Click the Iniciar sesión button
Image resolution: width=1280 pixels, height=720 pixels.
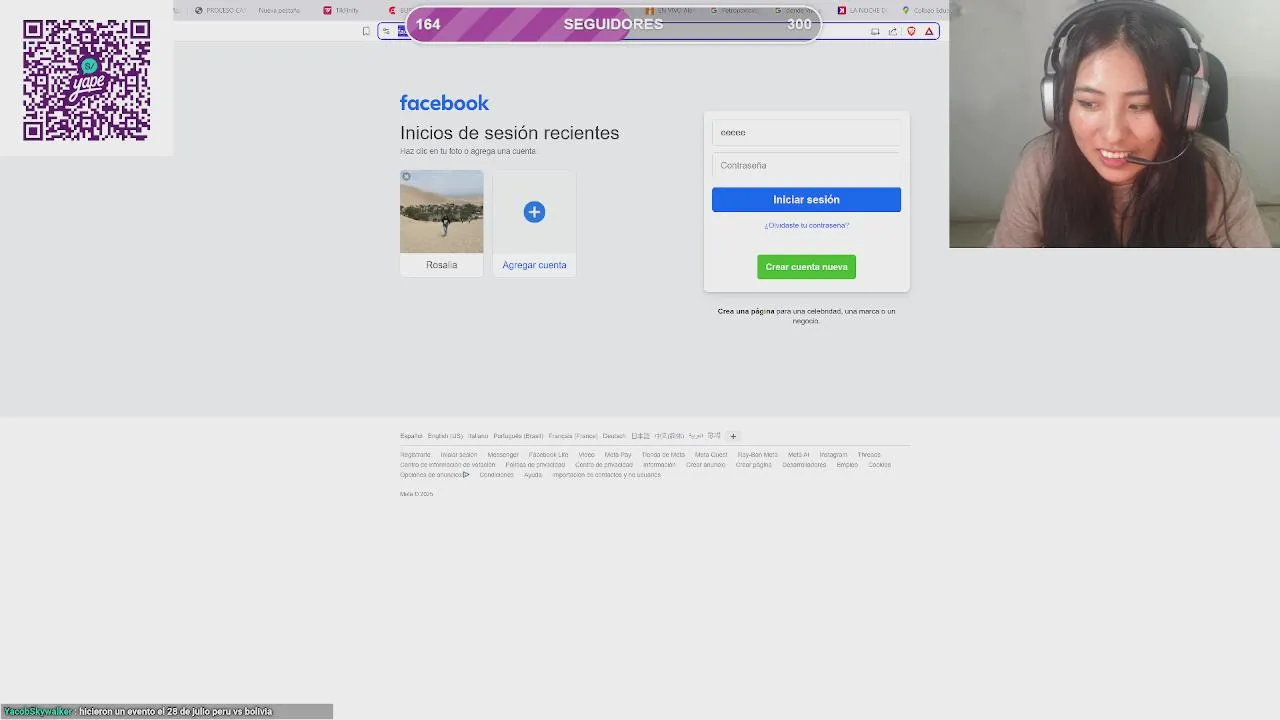pyautogui.click(x=806, y=199)
